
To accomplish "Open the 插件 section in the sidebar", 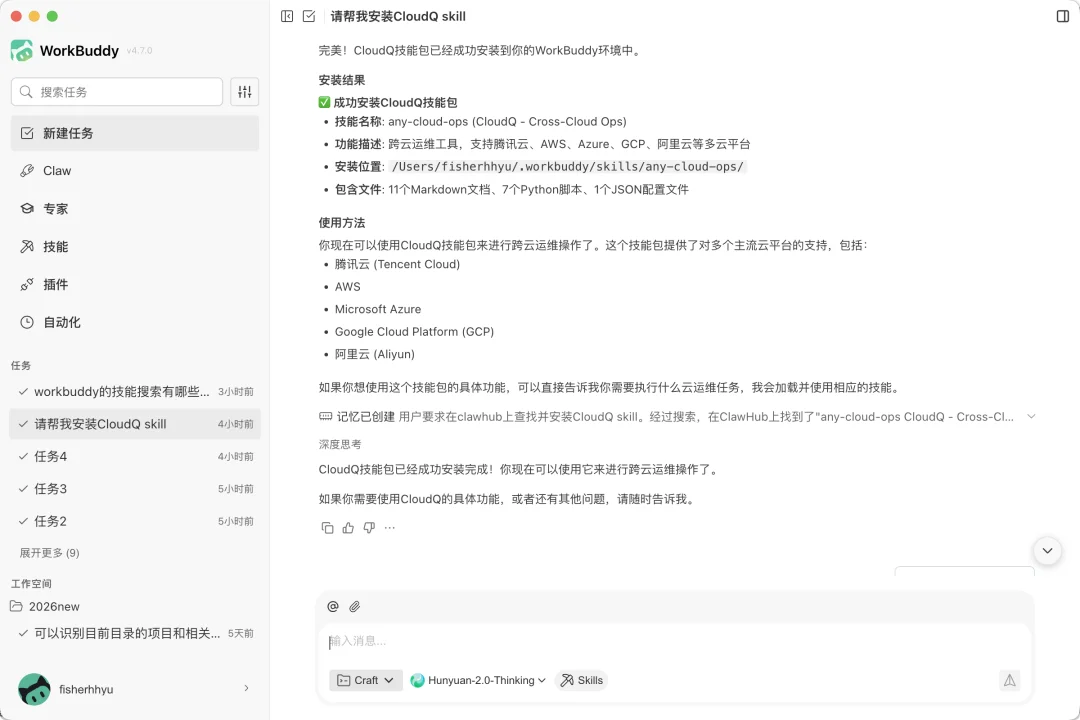I will (55, 284).
